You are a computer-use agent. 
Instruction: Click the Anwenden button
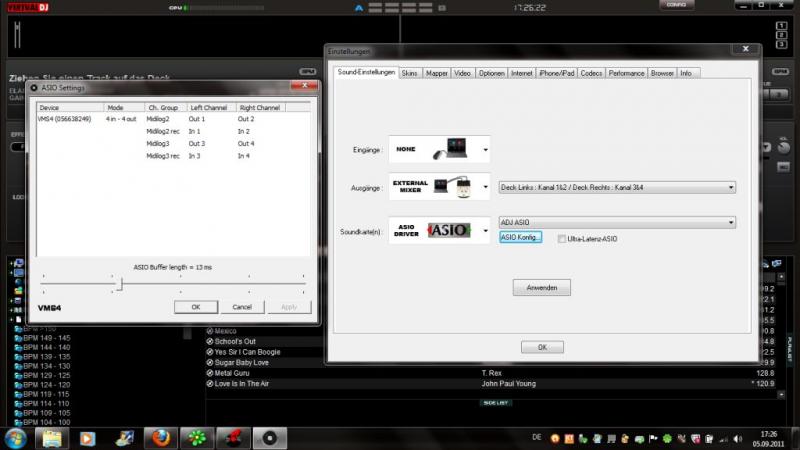click(541, 288)
